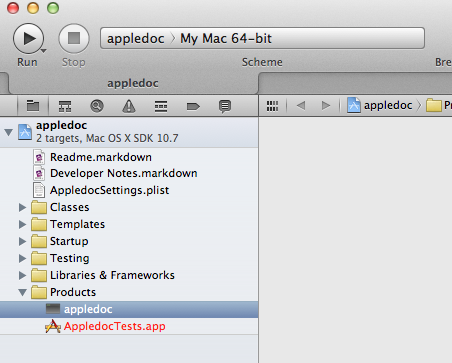Screen dimensions: 452x363
Task: Select the appledoc executable product
Action: pyautogui.click(x=129, y=309)
